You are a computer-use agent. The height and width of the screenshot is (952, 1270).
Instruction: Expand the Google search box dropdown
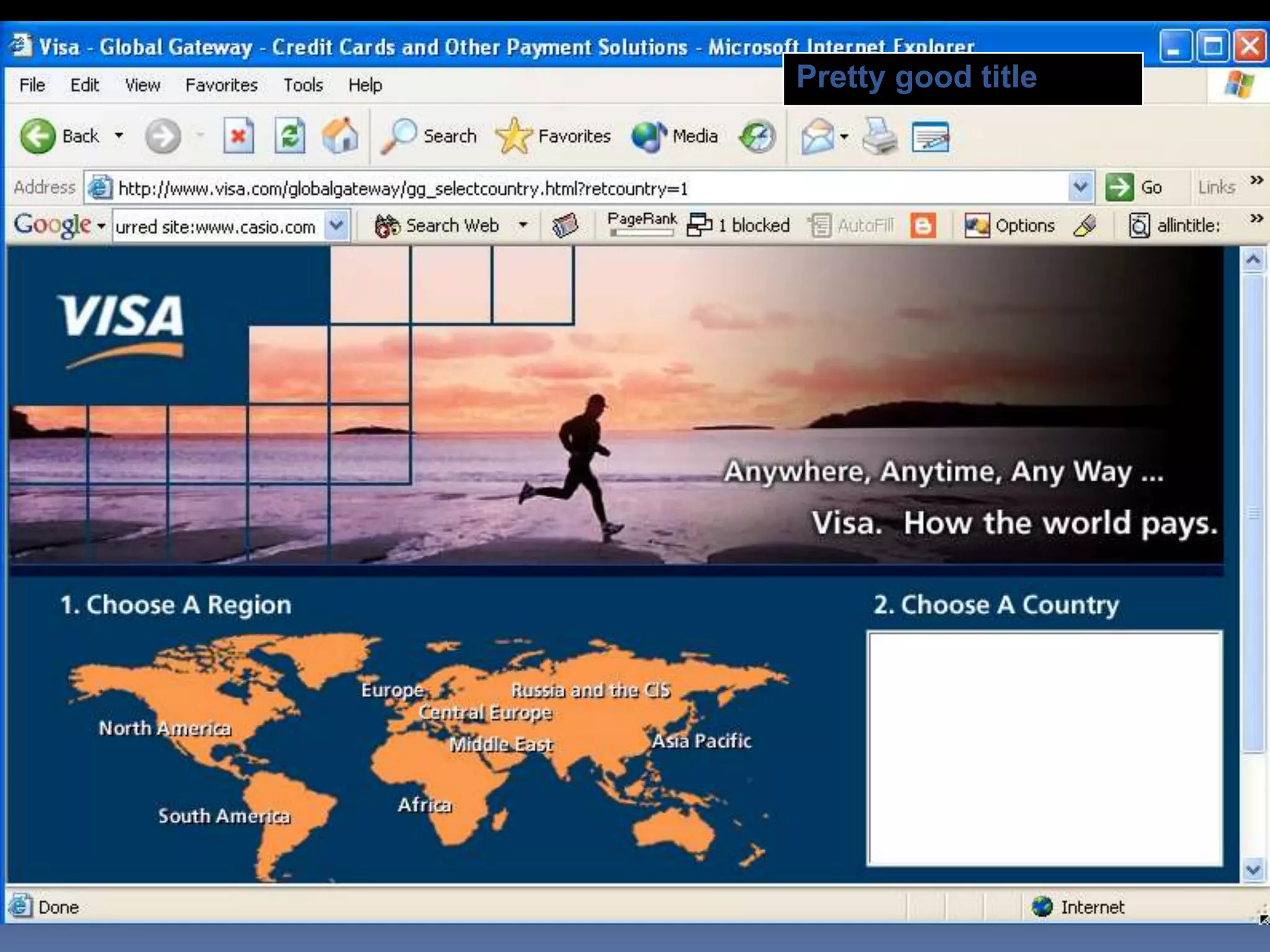point(336,225)
